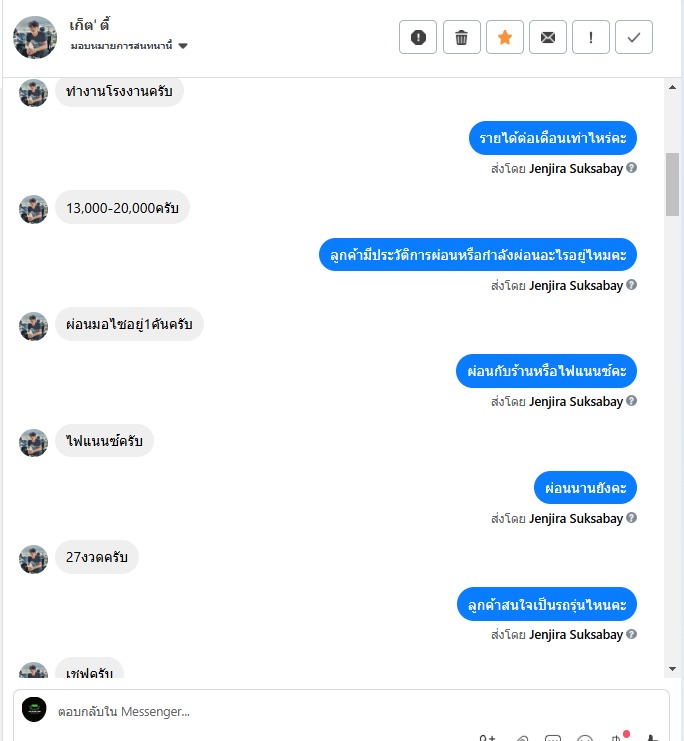This screenshot has height=741, width=684.
Task: Click the sender name Jenjira Suksabay under income question
Action: (x=576, y=168)
